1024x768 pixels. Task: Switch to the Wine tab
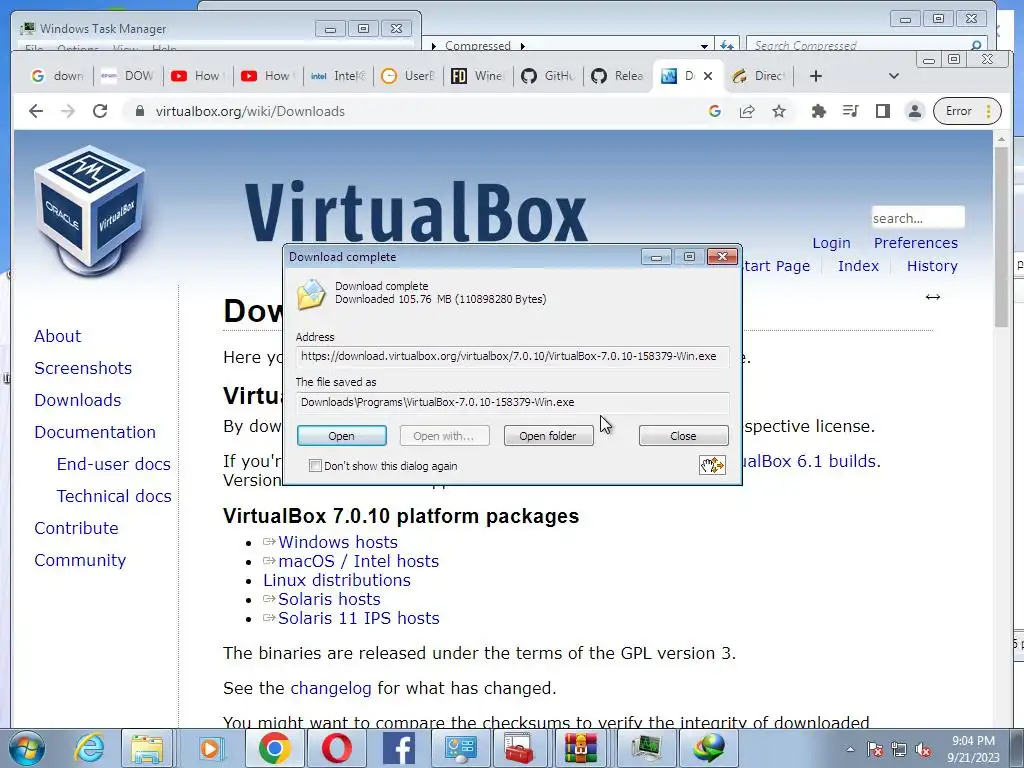477,76
